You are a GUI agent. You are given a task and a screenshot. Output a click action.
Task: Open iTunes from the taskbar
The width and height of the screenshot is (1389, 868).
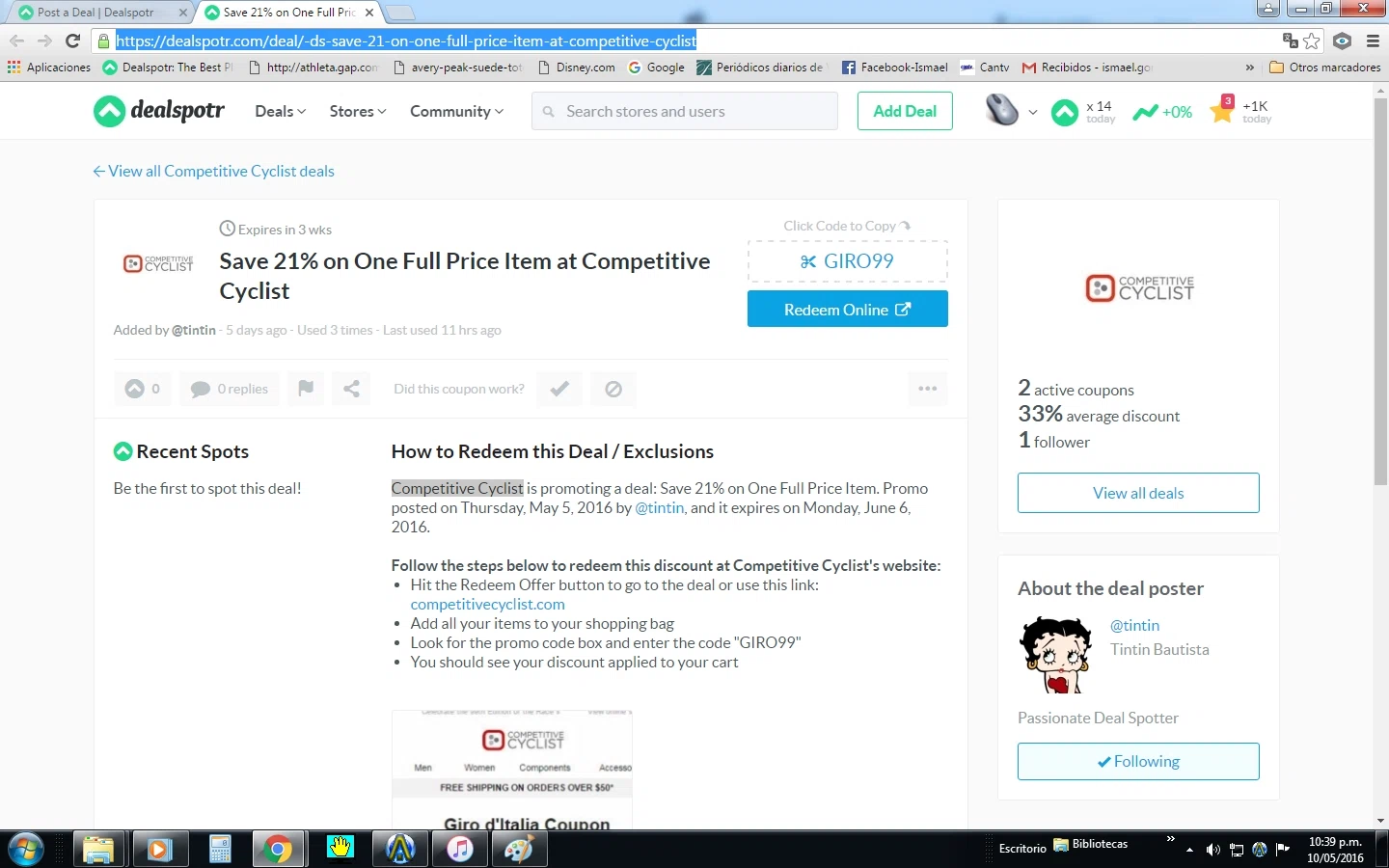pos(460,850)
